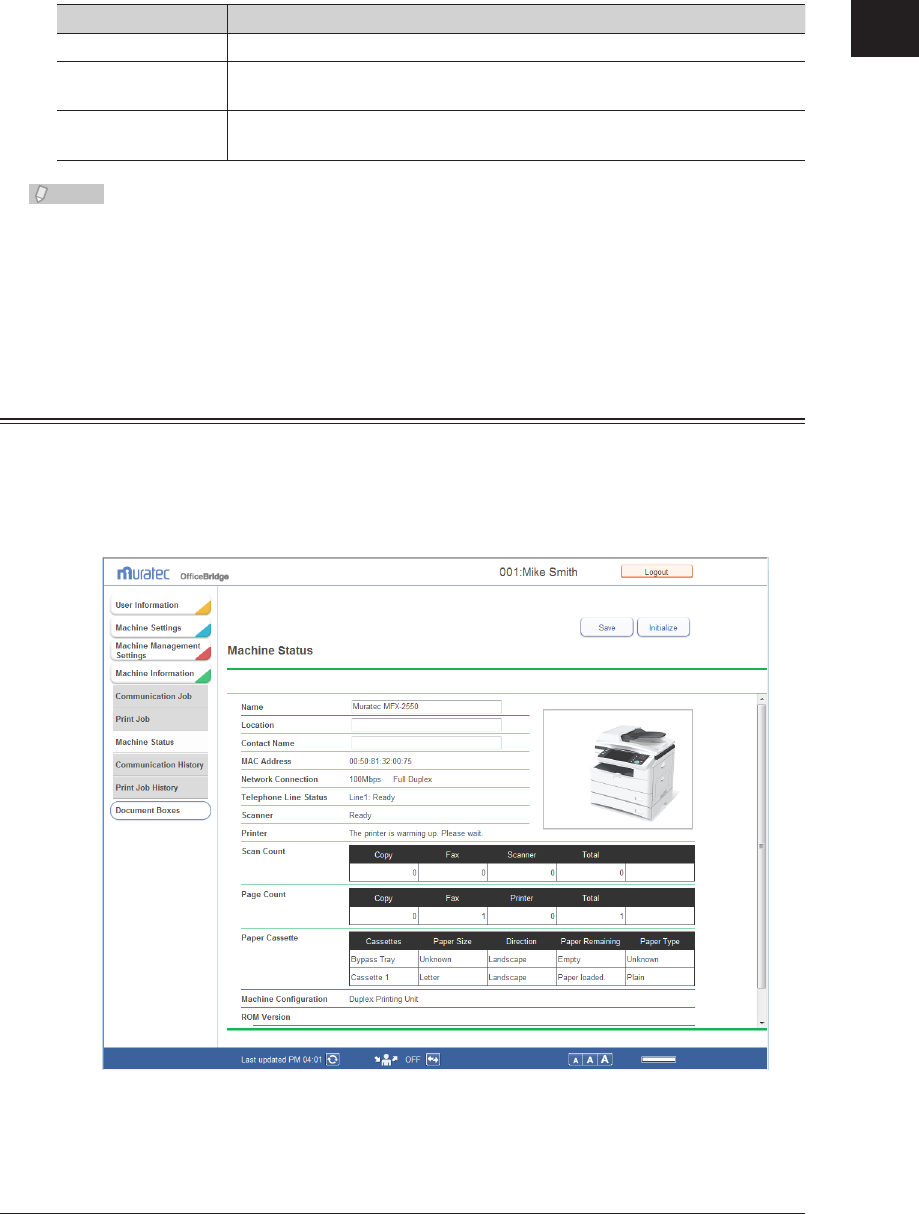Click the Cassette 1 row cell
This screenshot has width=919, height=1214.
coord(384,977)
